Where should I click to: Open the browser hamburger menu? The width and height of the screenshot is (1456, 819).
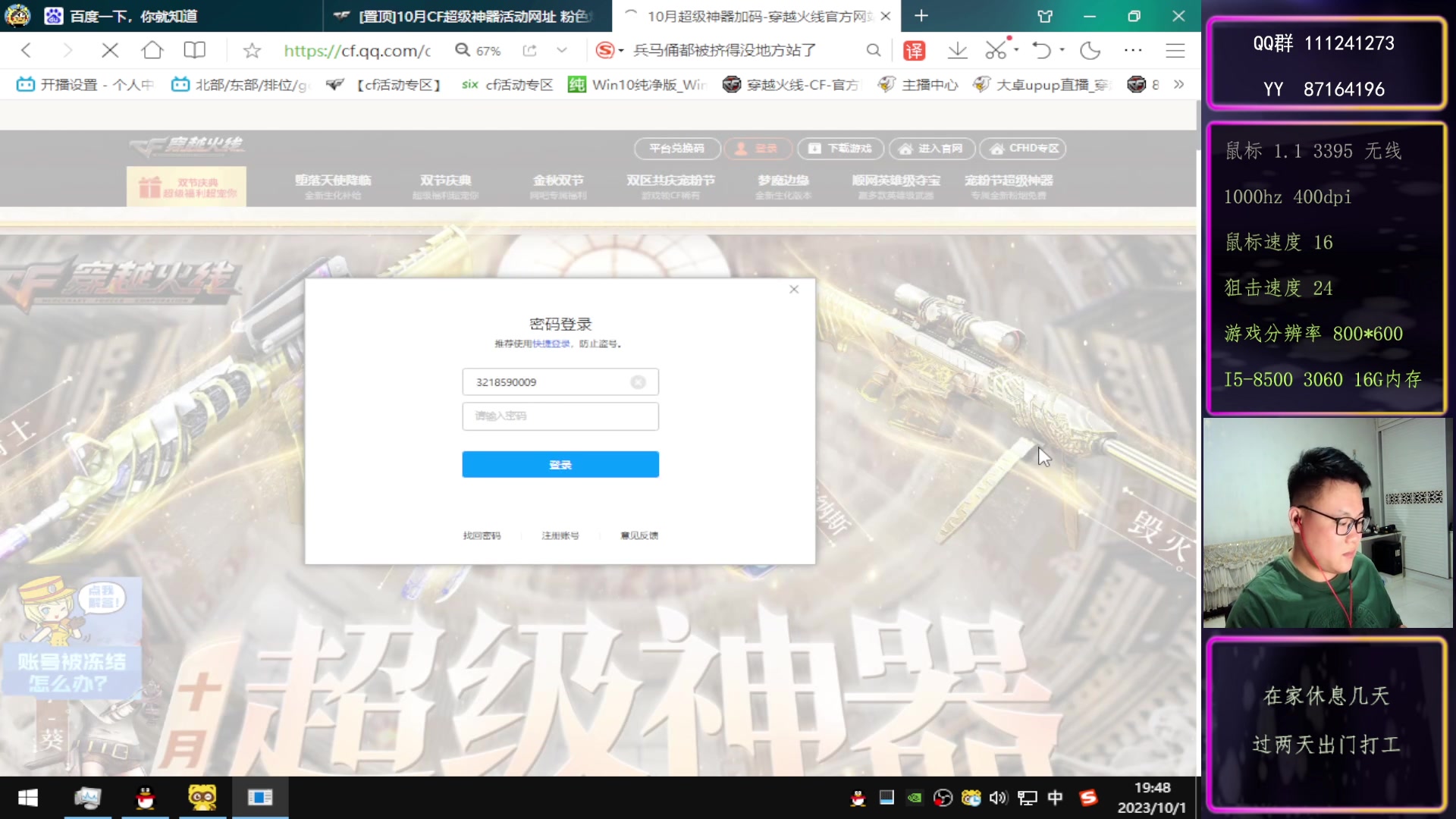click(x=1175, y=51)
